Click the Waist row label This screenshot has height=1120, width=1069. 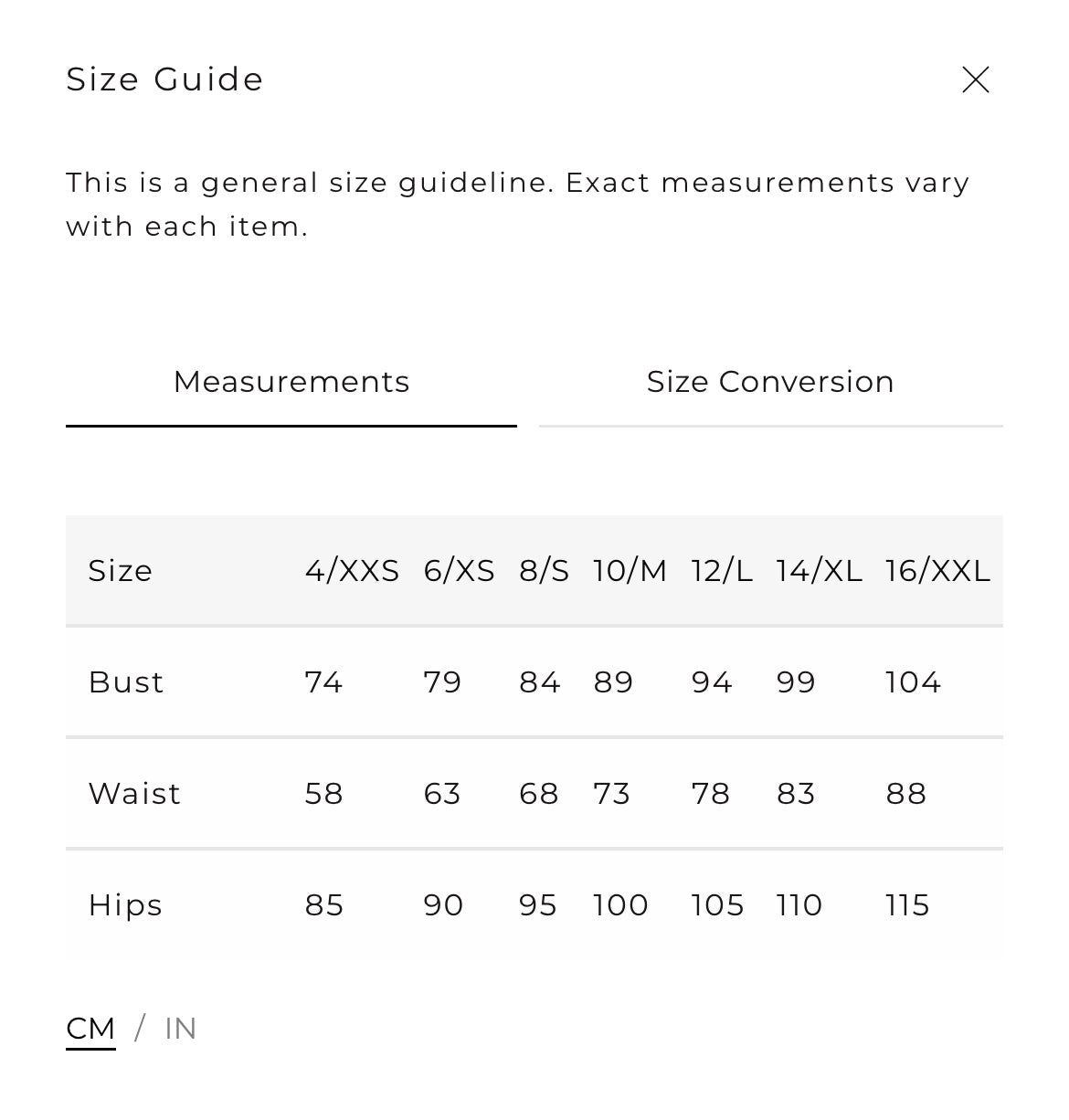(134, 794)
